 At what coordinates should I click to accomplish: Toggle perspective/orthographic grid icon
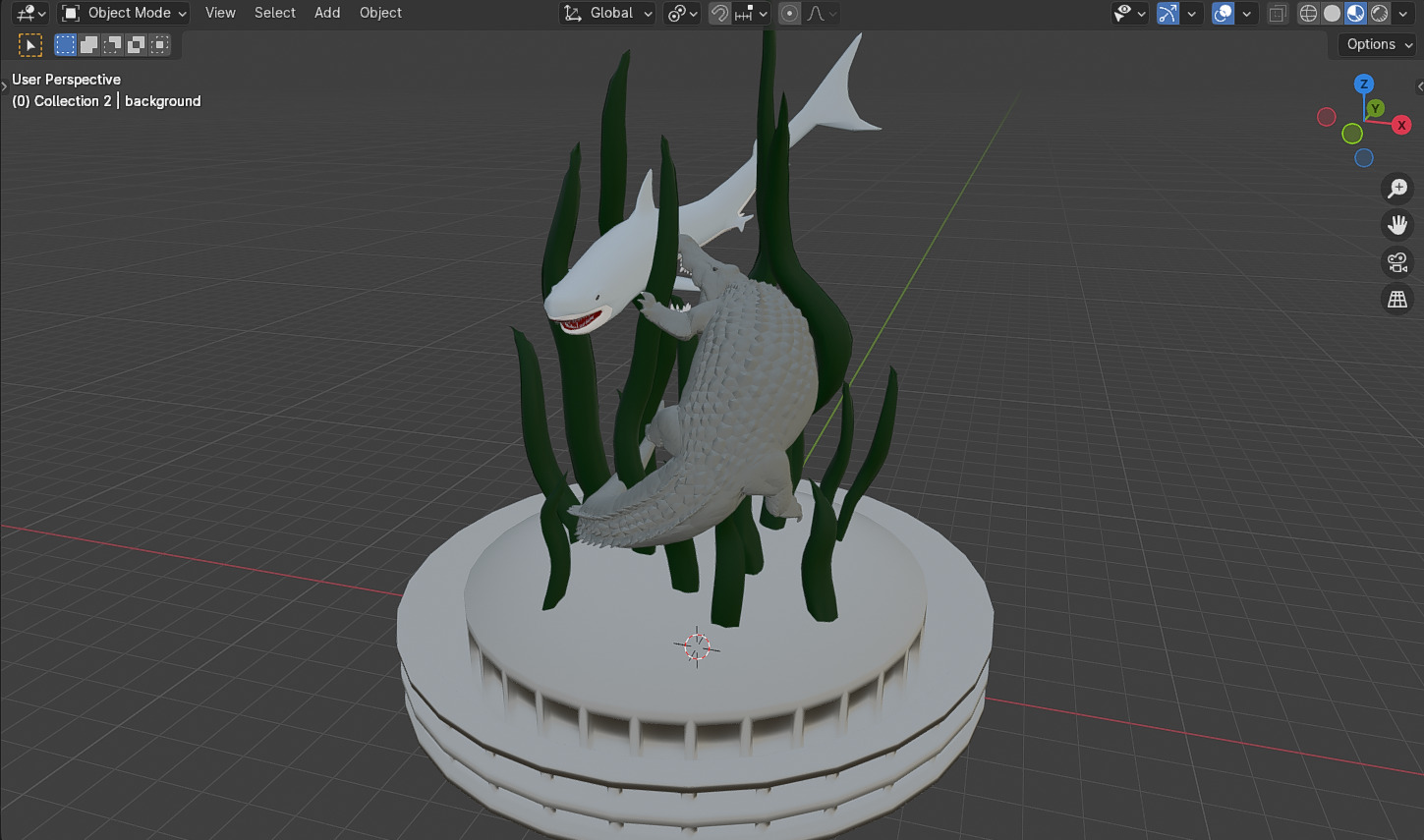tap(1396, 300)
